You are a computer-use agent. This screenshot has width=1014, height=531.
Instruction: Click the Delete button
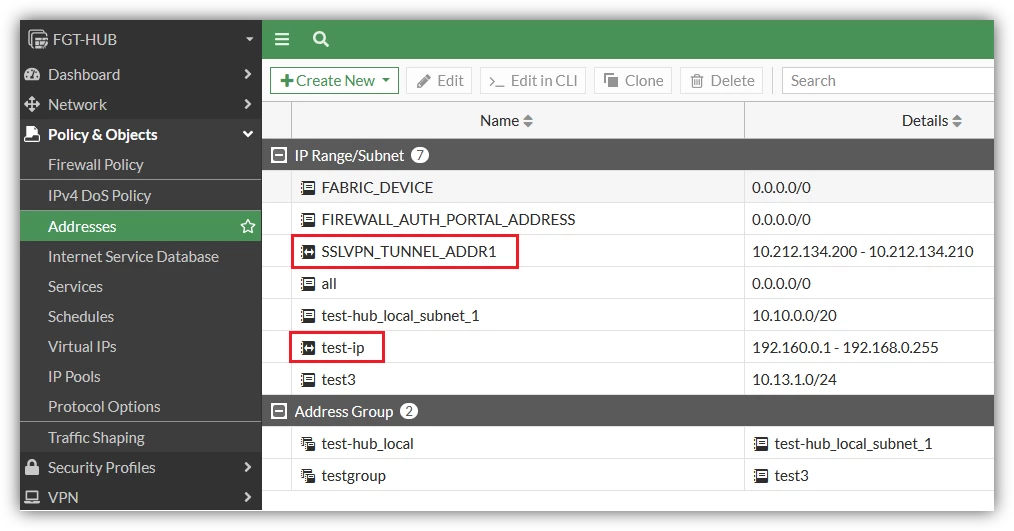(722, 81)
